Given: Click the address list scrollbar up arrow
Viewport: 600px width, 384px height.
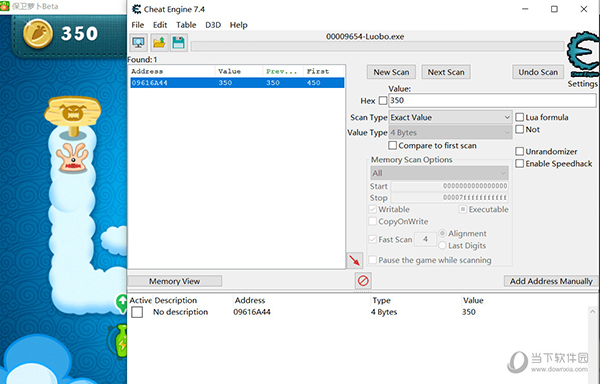Looking at the screenshot, I should tap(592, 312).
